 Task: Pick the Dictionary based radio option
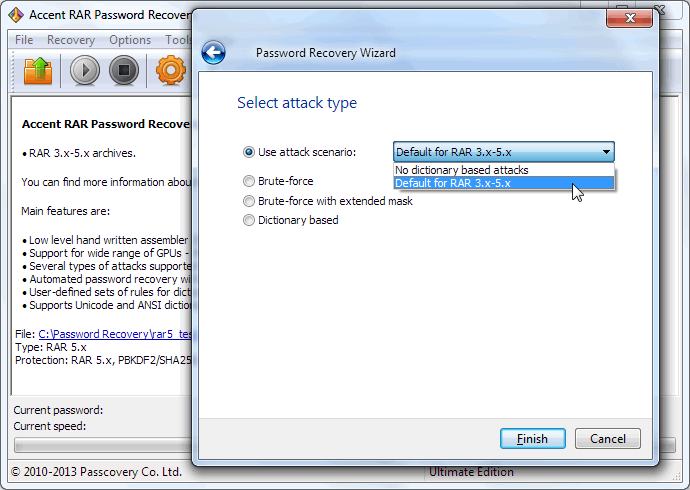click(x=249, y=220)
